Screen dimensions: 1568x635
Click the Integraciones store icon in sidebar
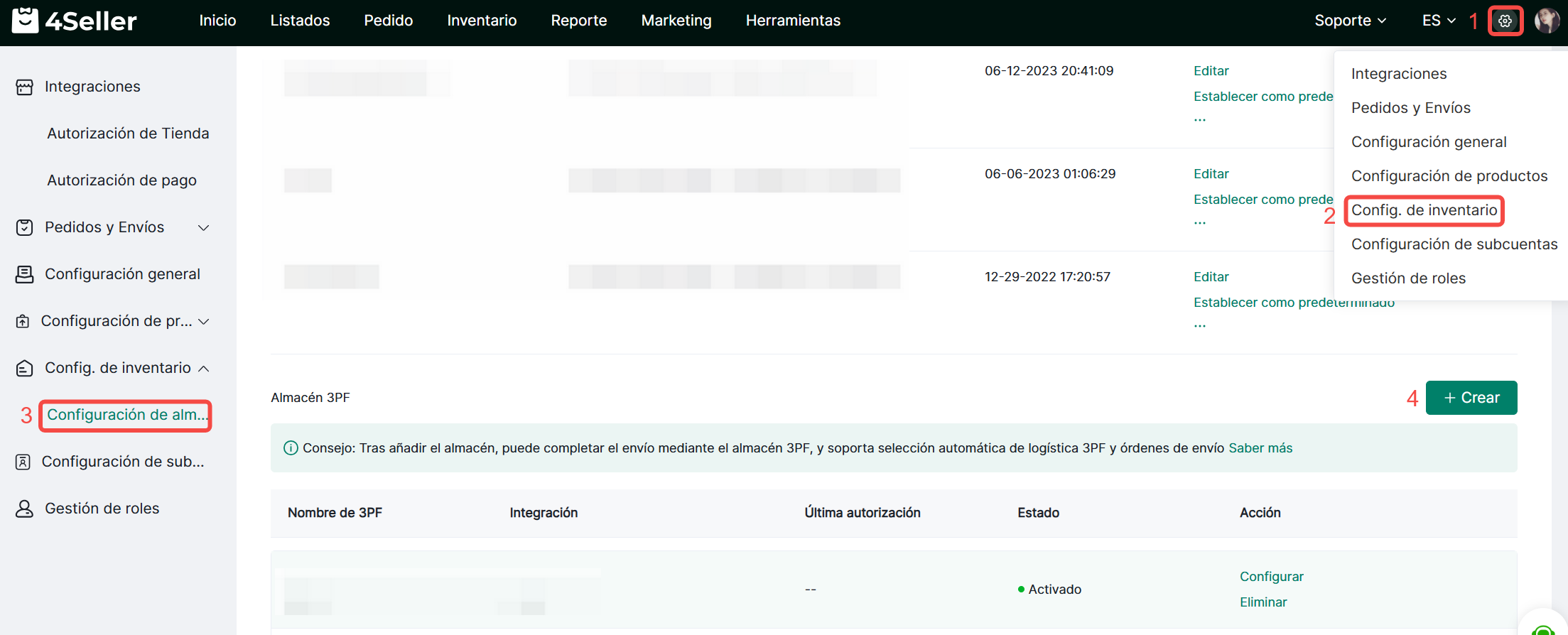[25, 87]
